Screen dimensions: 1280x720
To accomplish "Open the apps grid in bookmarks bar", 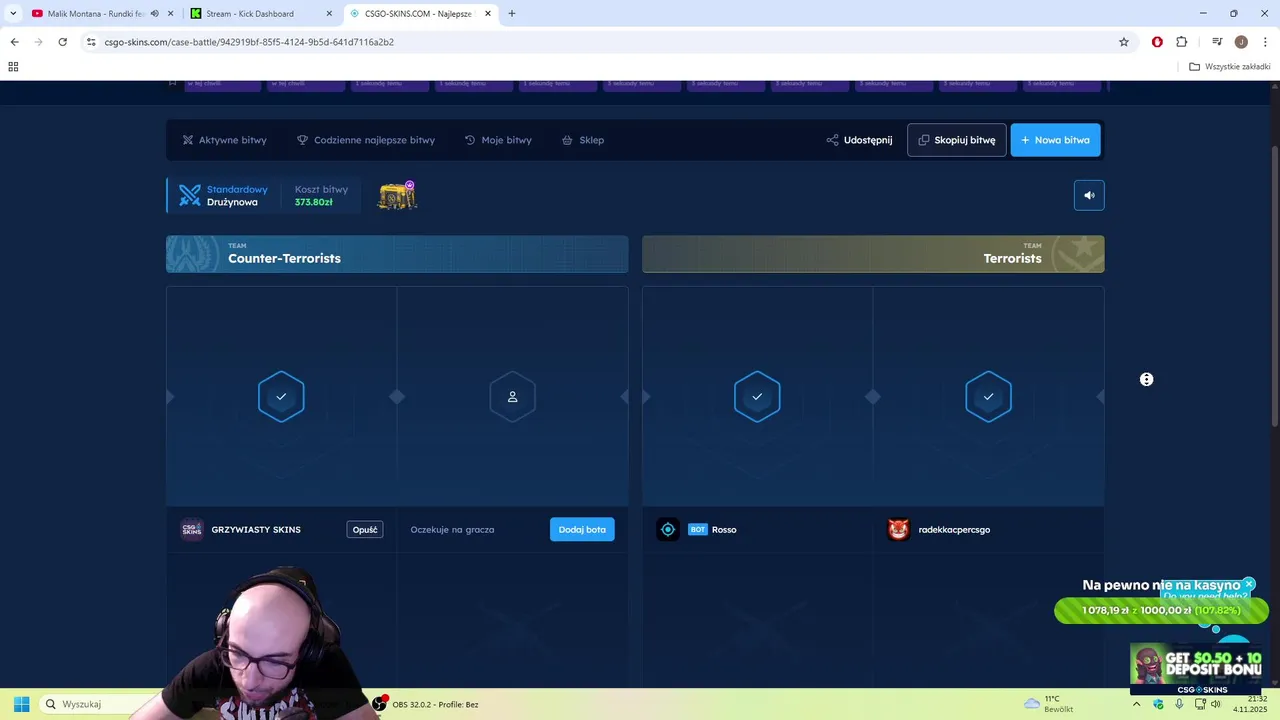I will [13, 67].
